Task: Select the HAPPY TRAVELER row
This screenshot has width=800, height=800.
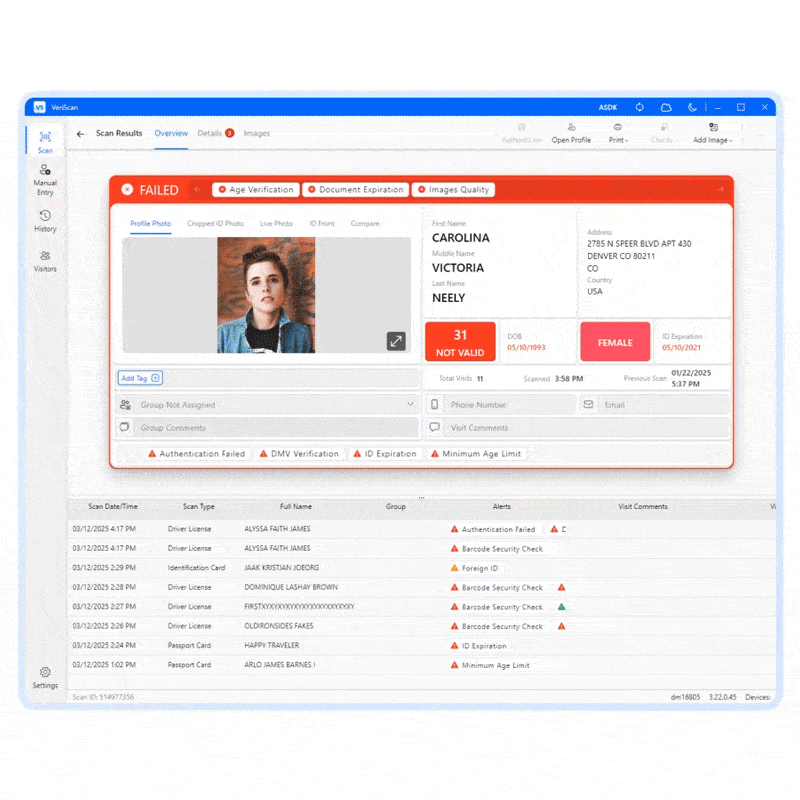Action: (421, 645)
